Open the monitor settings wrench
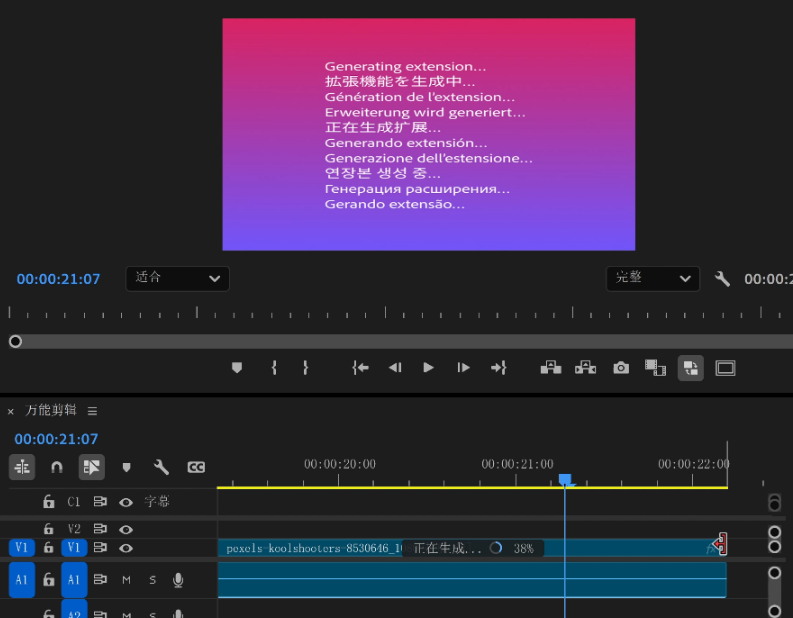This screenshot has width=793, height=618. pos(722,279)
